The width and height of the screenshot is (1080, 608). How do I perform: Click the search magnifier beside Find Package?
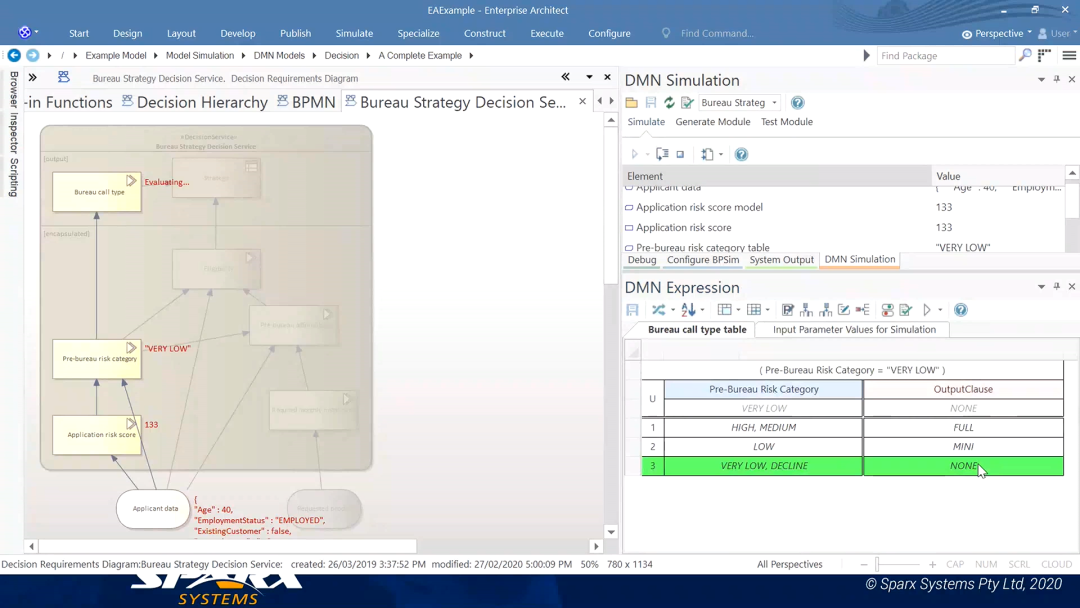(1025, 55)
